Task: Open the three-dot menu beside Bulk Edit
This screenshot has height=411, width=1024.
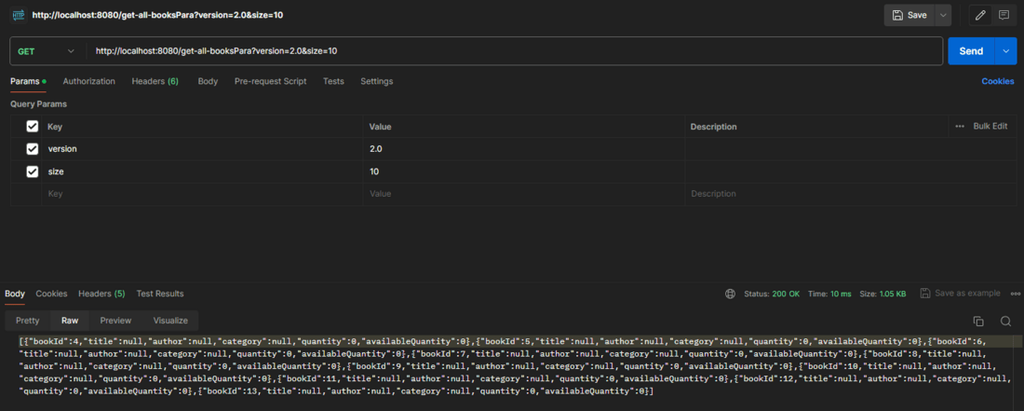Action: point(960,127)
